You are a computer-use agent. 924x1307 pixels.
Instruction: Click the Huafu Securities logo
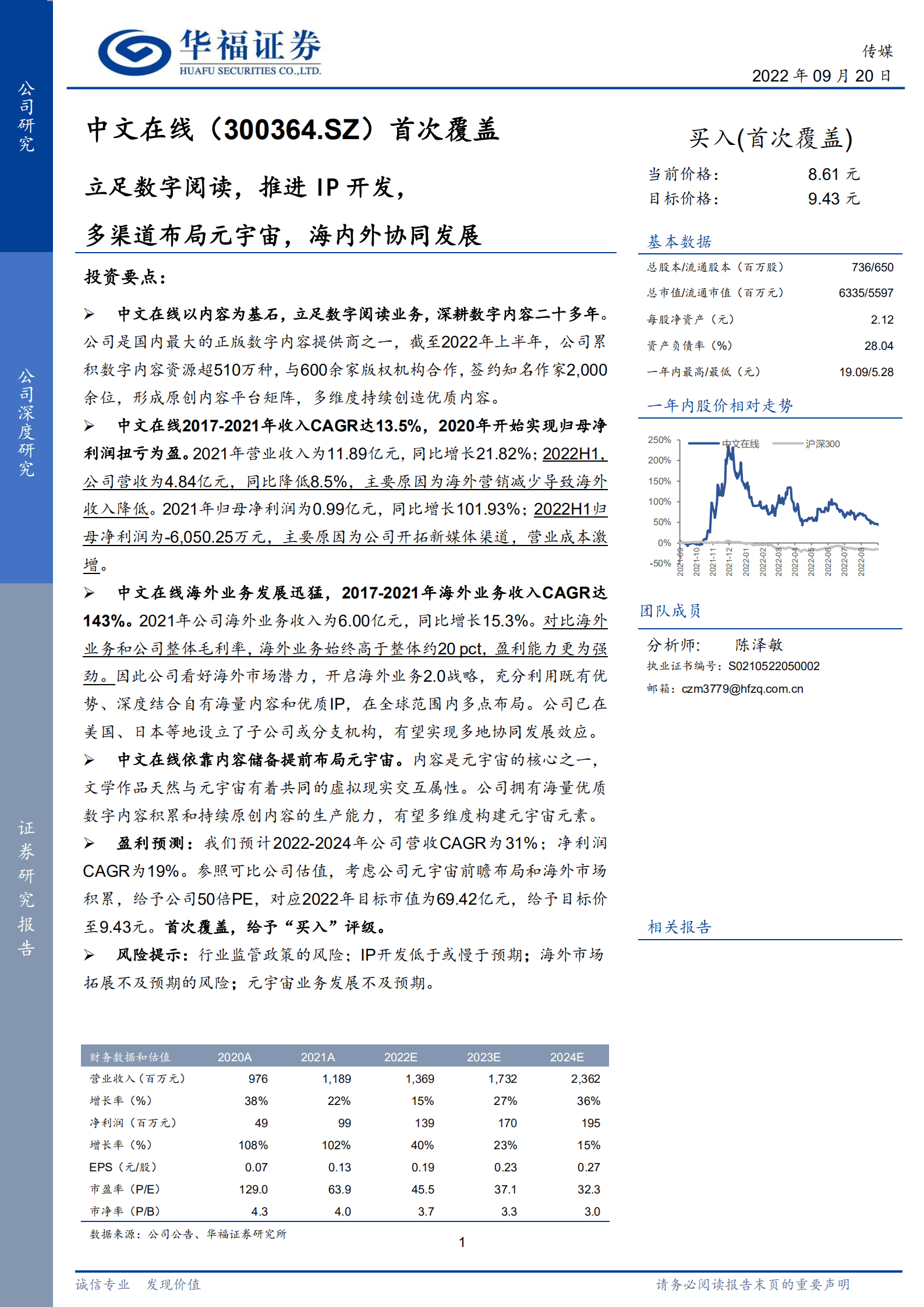pyautogui.click(x=210, y=52)
